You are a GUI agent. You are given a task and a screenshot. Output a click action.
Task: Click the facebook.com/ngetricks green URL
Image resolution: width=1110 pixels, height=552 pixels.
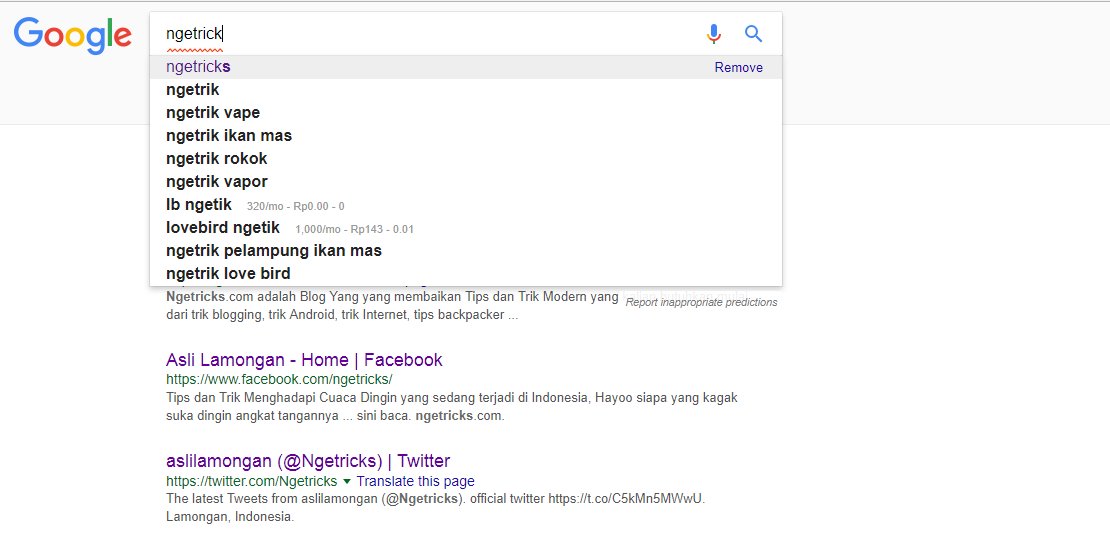(x=279, y=379)
